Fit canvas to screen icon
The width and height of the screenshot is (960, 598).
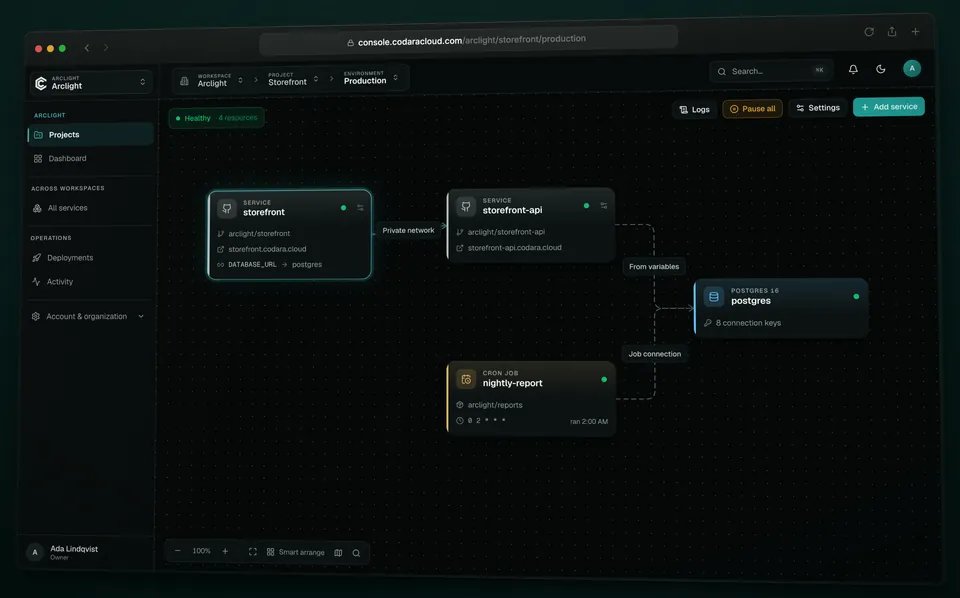[x=253, y=552]
